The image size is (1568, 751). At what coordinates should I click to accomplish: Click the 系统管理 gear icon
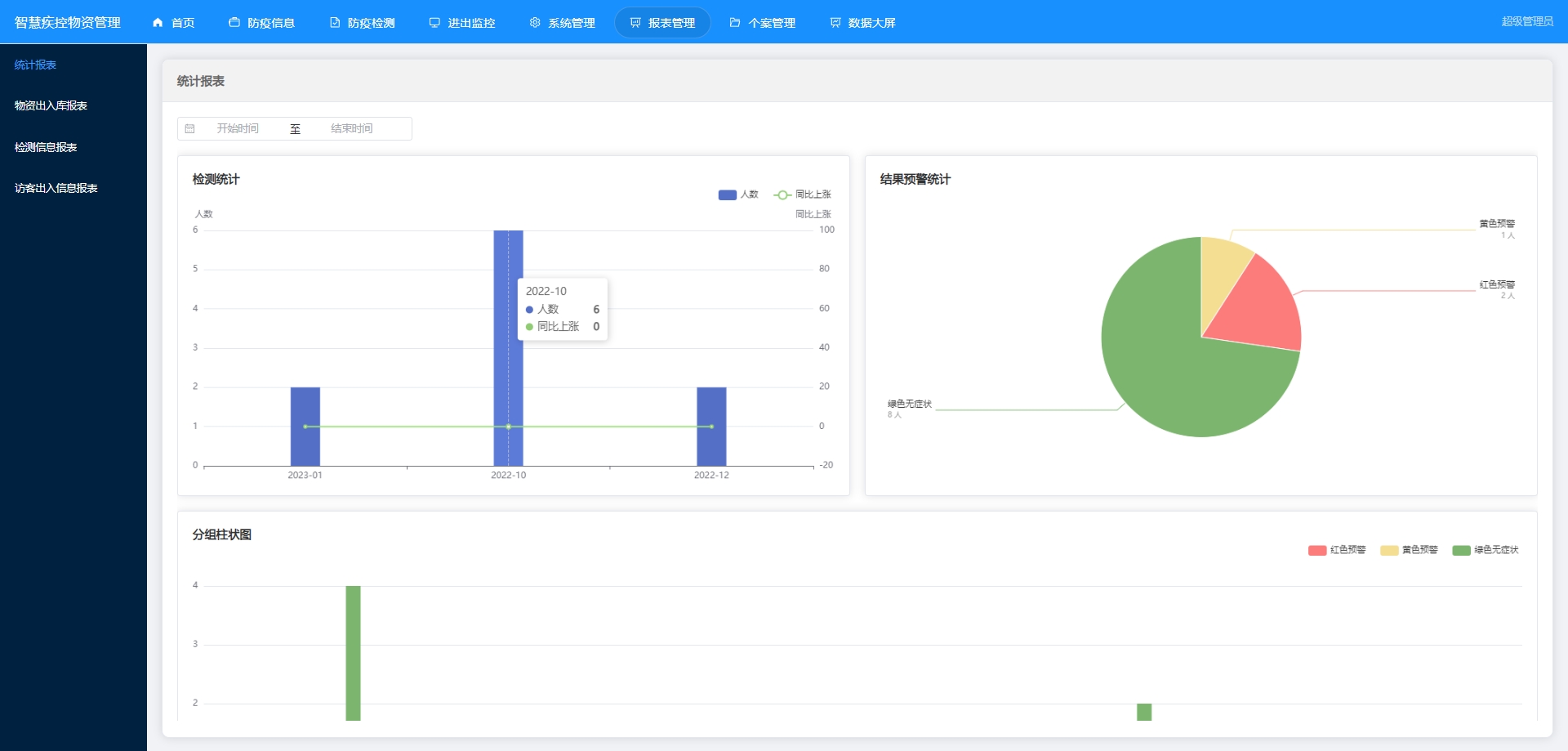pos(535,23)
